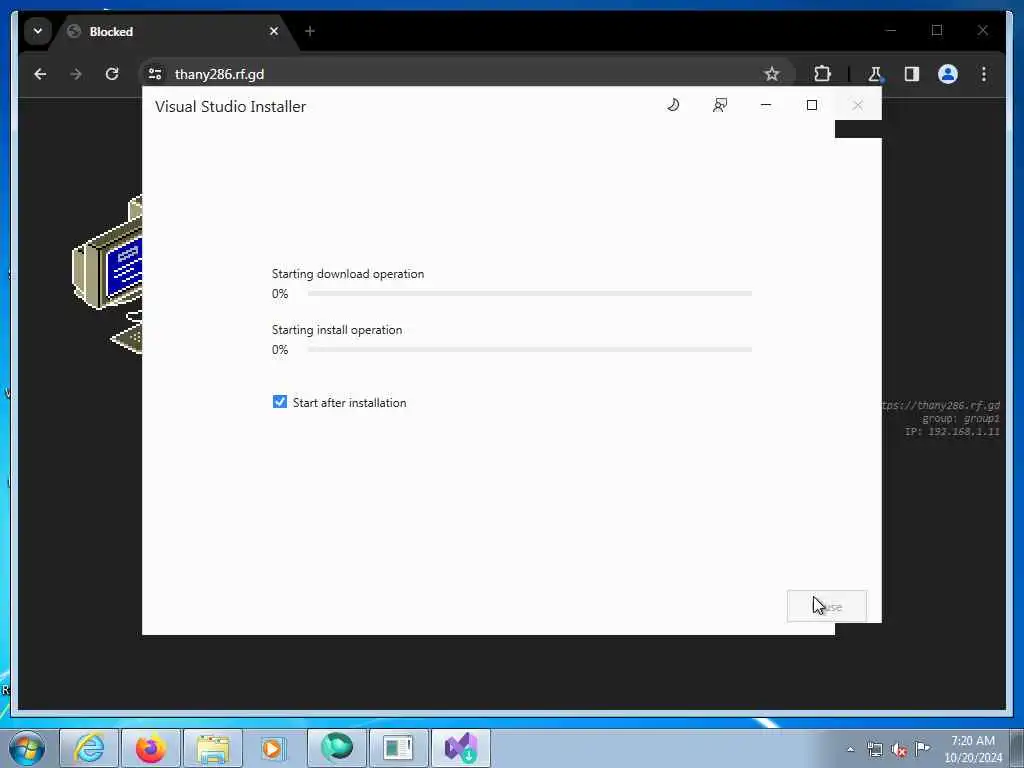Open Windows Explorer from taskbar
Screen dimensions: 1024x768
(213, 748)
